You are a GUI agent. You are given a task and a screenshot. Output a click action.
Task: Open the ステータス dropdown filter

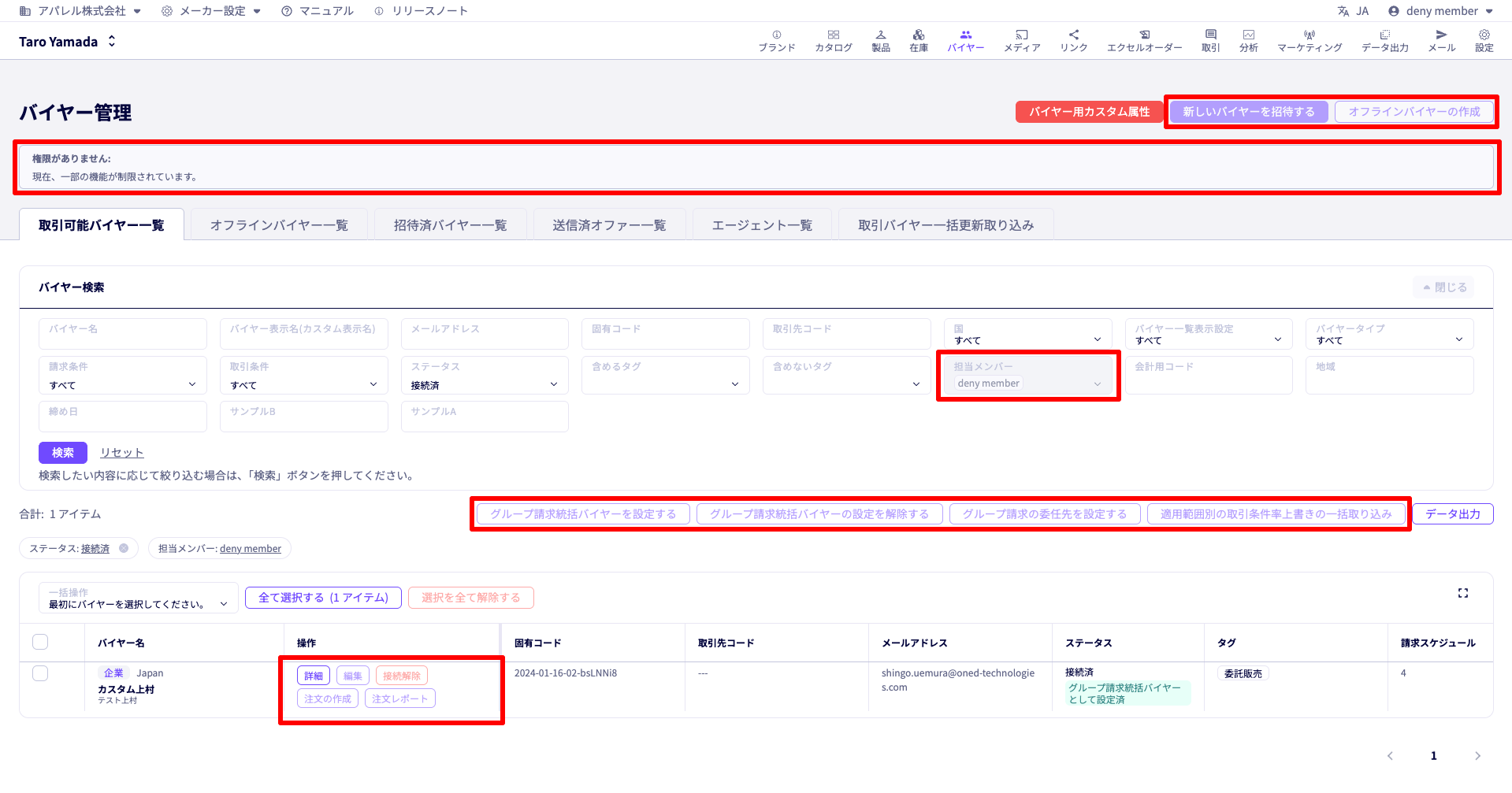(484, 376)
